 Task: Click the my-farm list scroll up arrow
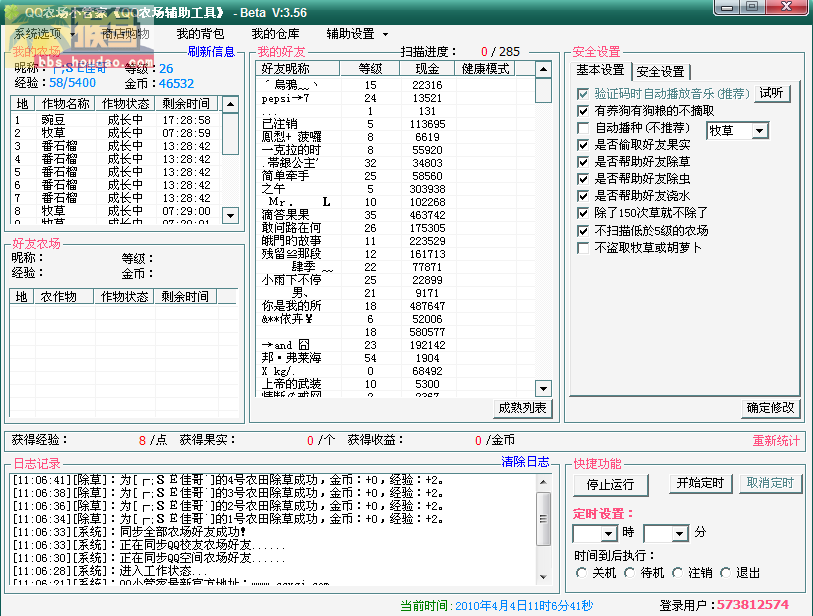tap(230, 104)
